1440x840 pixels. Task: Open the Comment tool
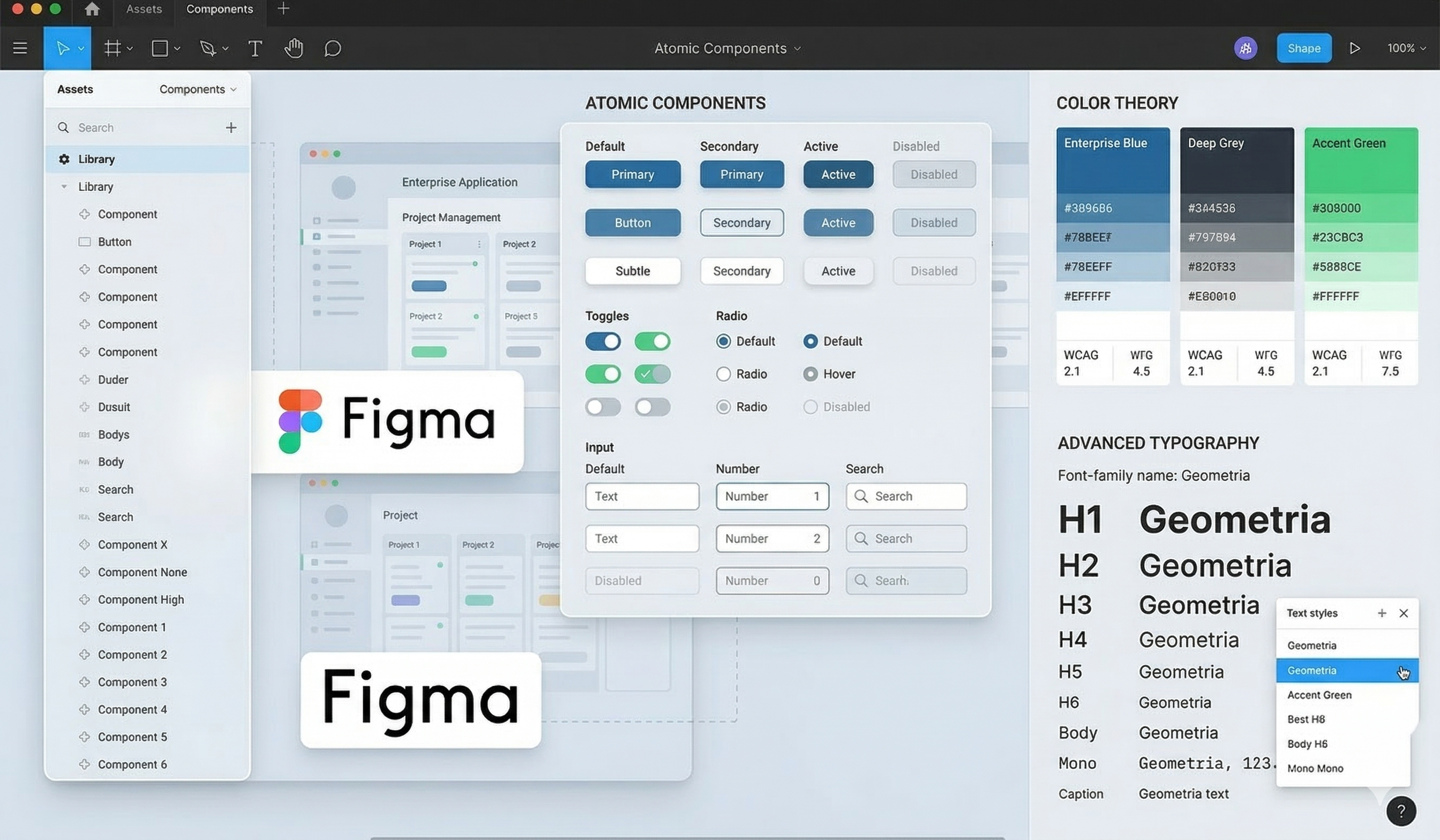[x=332, y=48]
